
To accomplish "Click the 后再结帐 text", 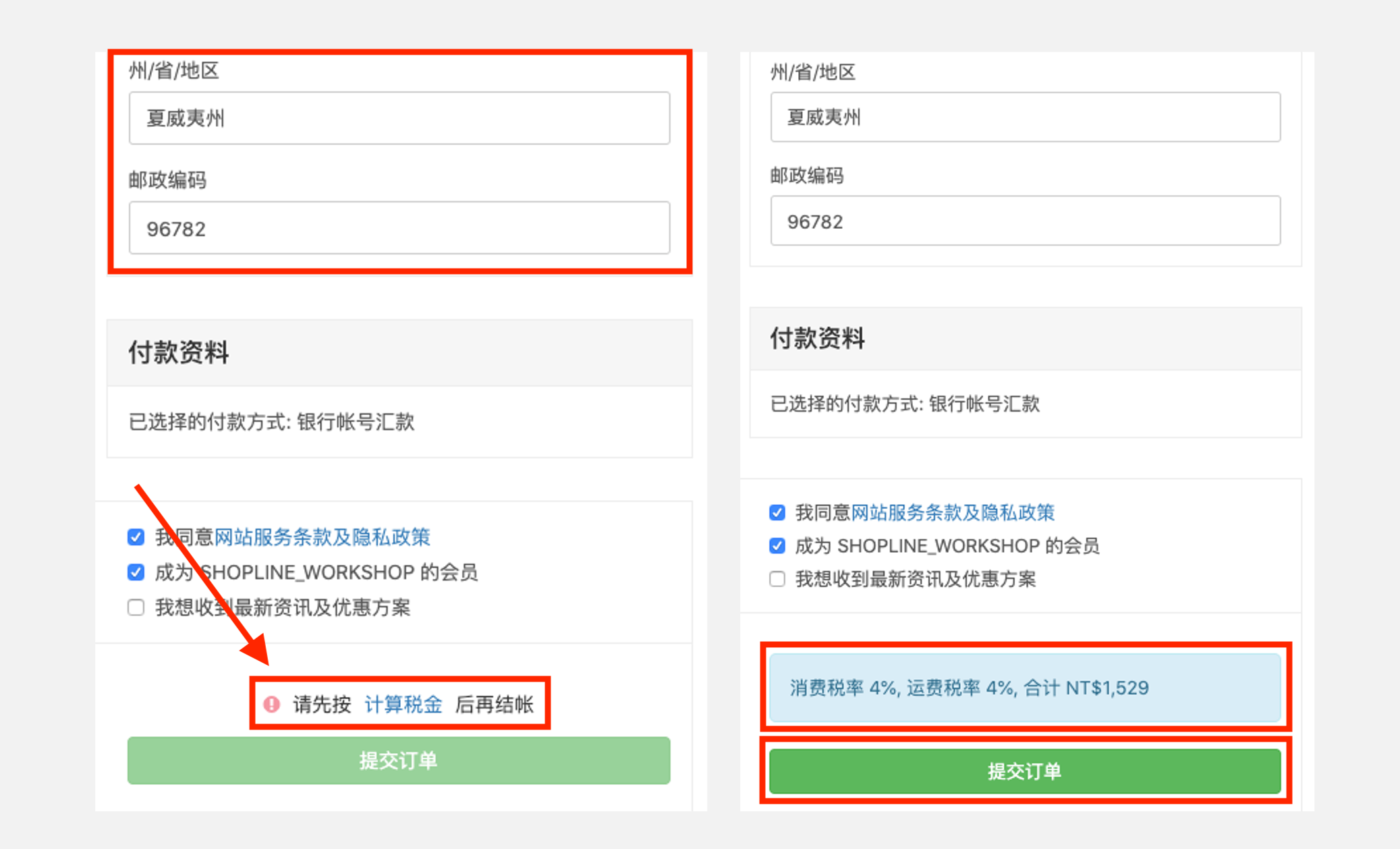I will (x=495, y=705).
